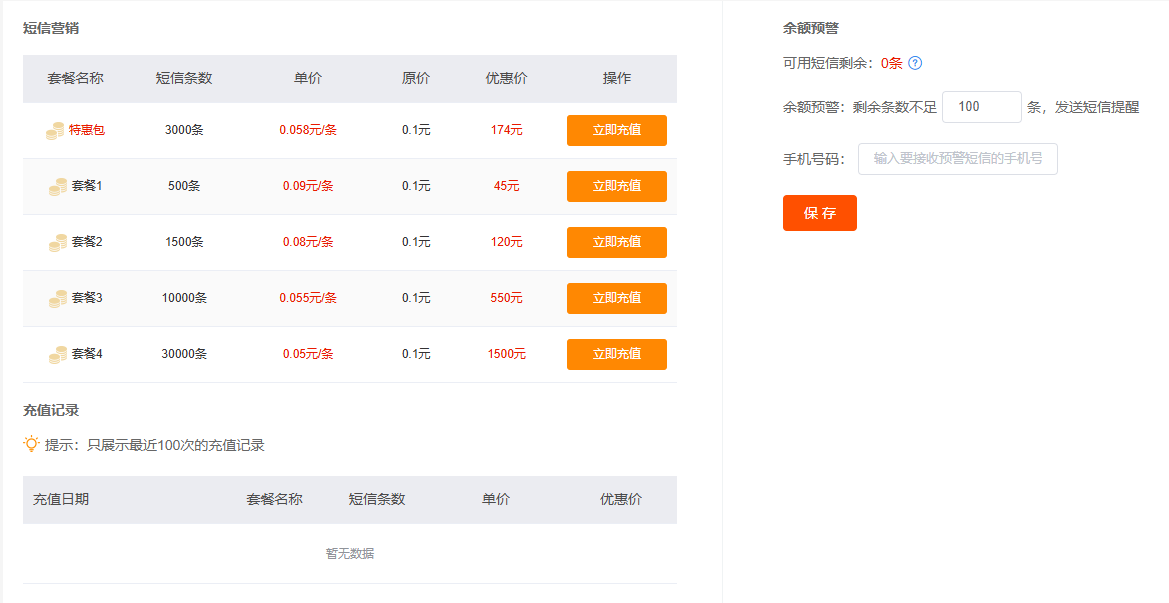
Task: Click 优惠价 header in recharge records
Action: tap(620, 499)
